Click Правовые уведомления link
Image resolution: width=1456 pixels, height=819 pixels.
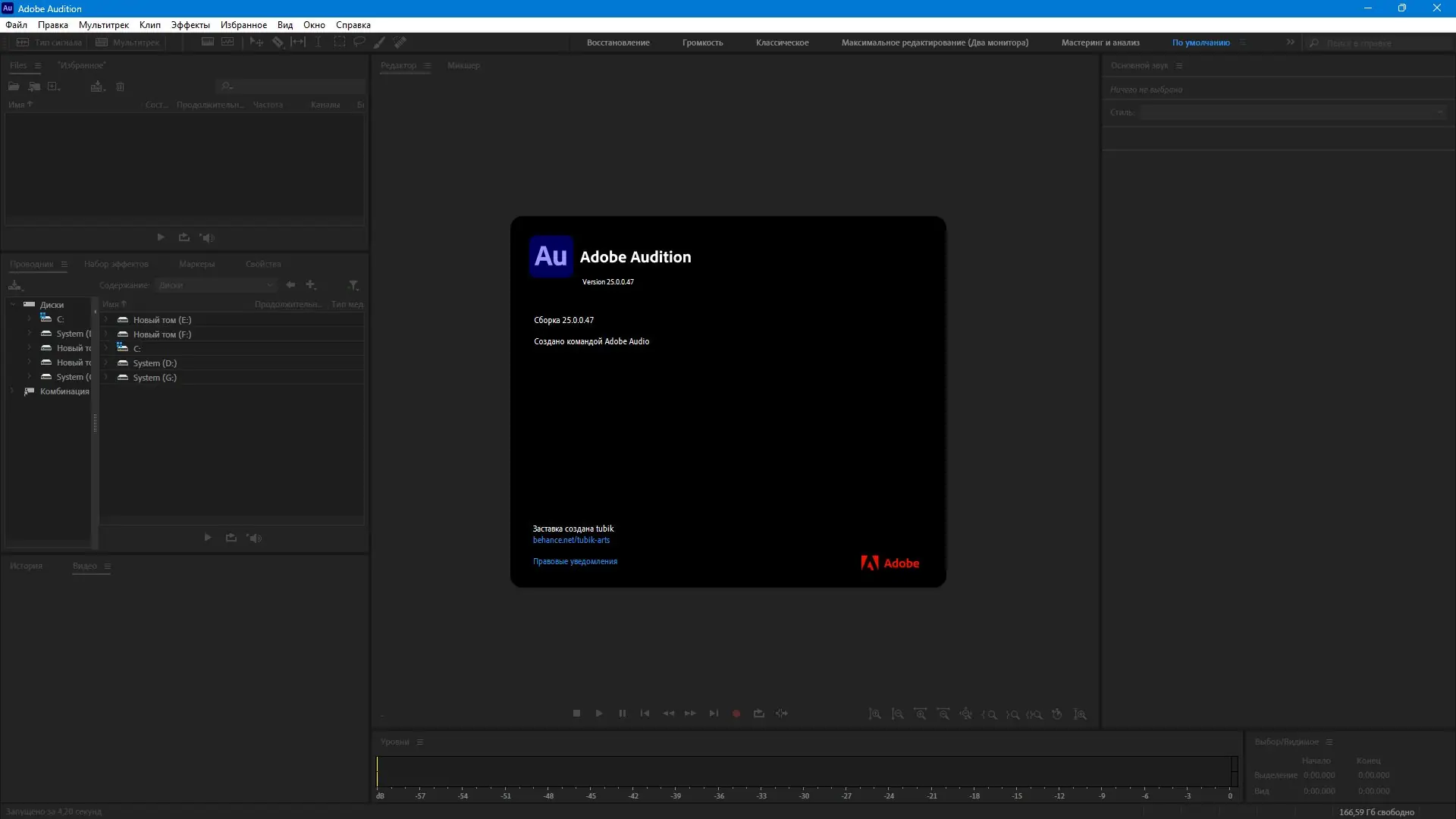point(575,562)
